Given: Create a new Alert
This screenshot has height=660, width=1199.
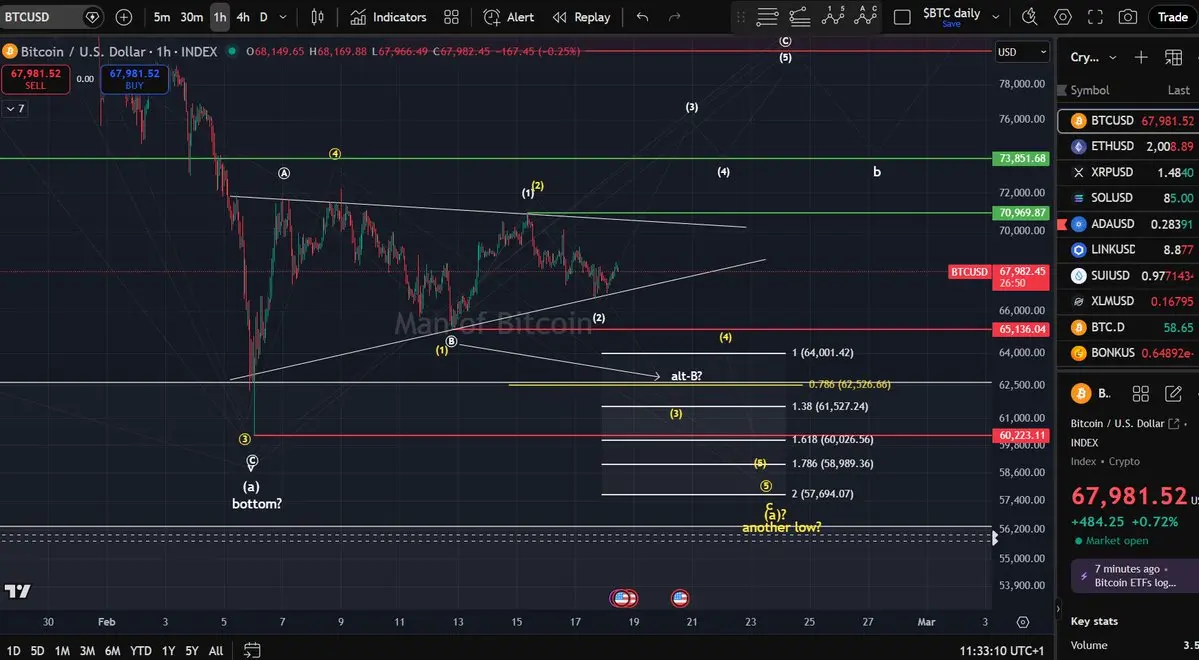Looking at the screenshot, I should coord(509,17).
